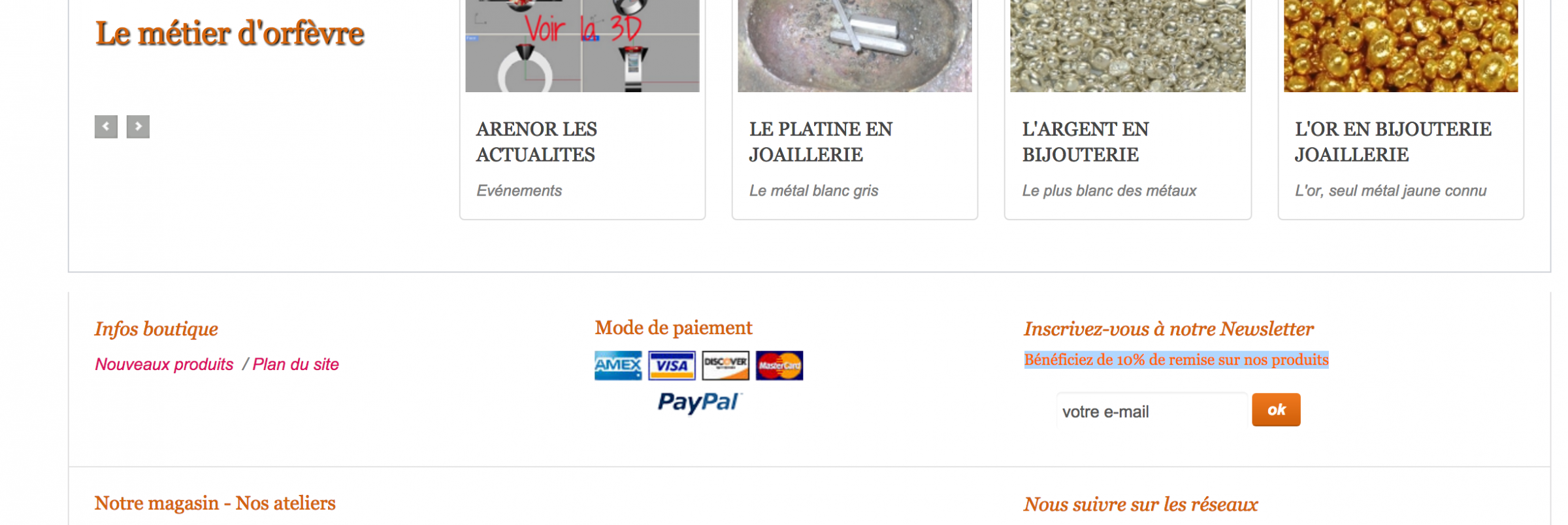The height and width of the screenshot is (525, 1568).
Task: Open the gold nuggets image
Action: [1401, 46]
